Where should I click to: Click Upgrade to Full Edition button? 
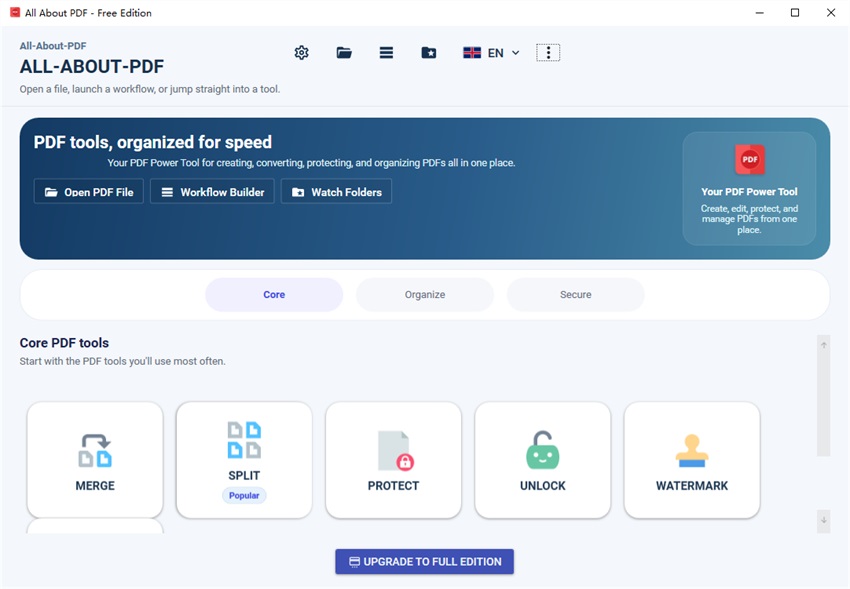(424, 562)
